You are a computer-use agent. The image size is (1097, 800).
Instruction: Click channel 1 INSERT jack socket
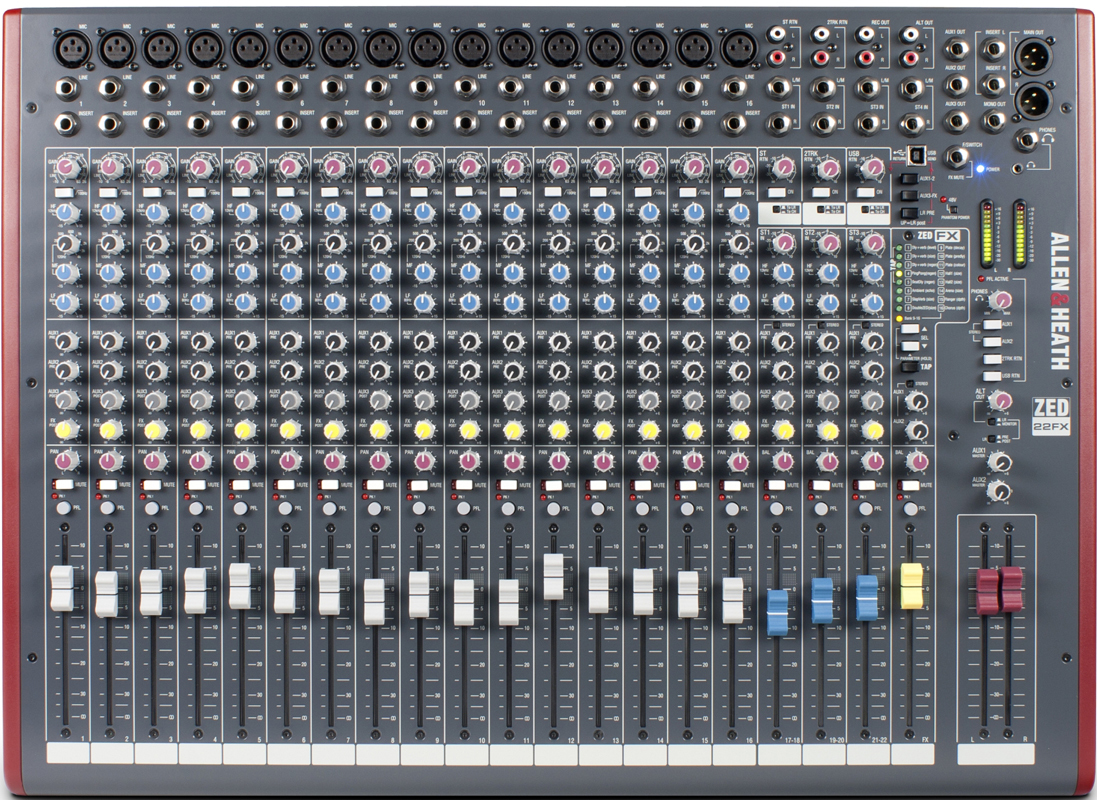click(x=68, y=126)
